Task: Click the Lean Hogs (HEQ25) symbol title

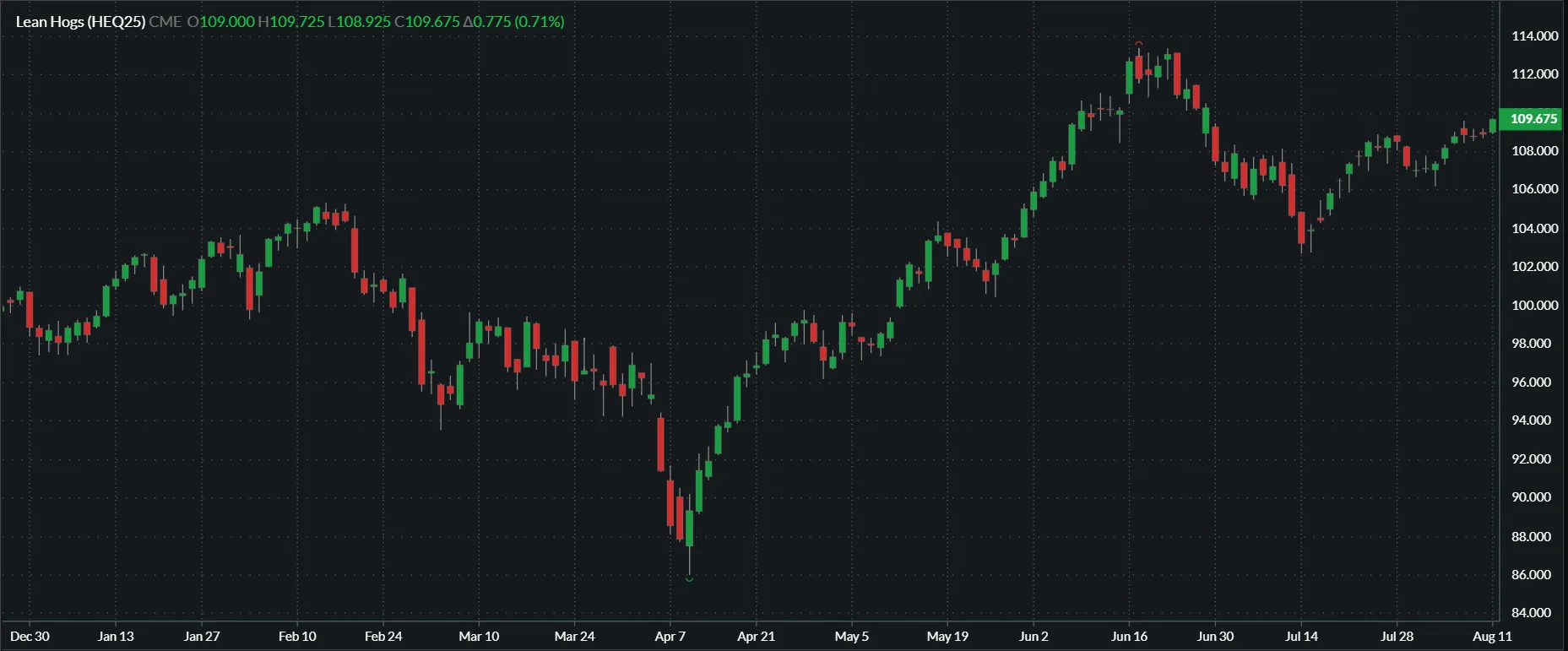Action: click(80, 22)
